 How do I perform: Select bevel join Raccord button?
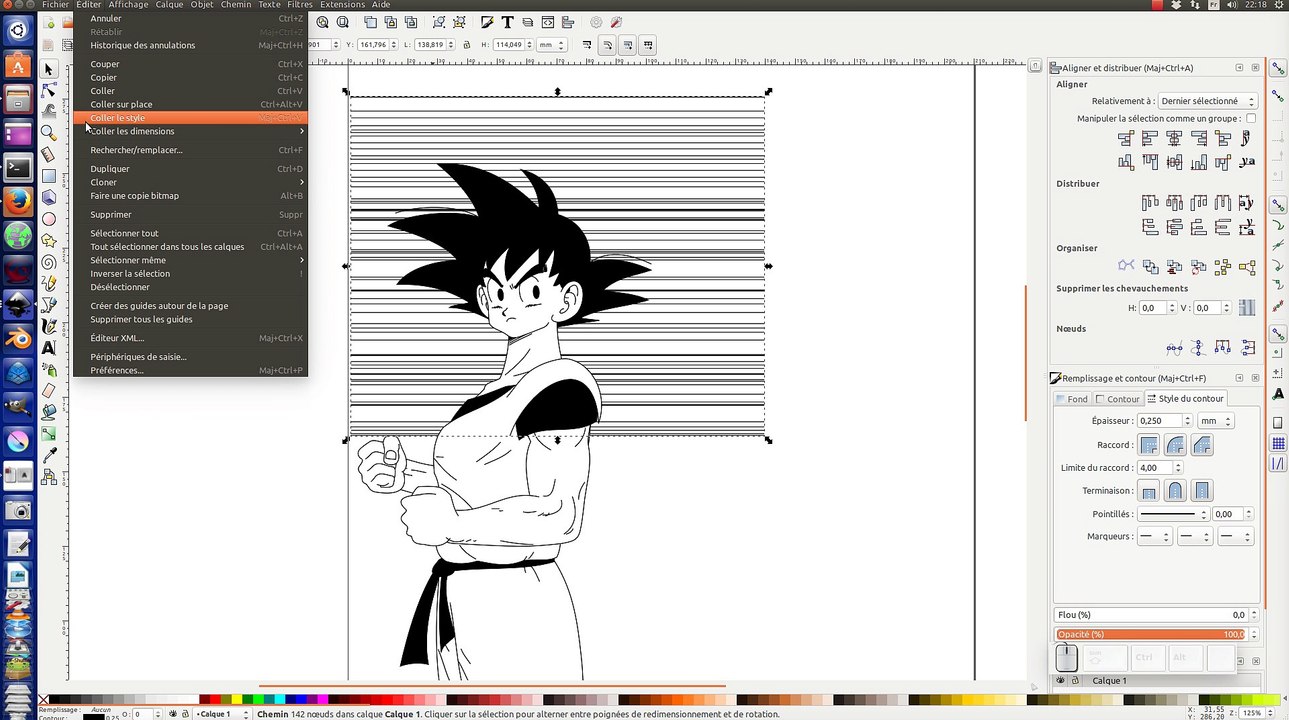pos(1202,445)
